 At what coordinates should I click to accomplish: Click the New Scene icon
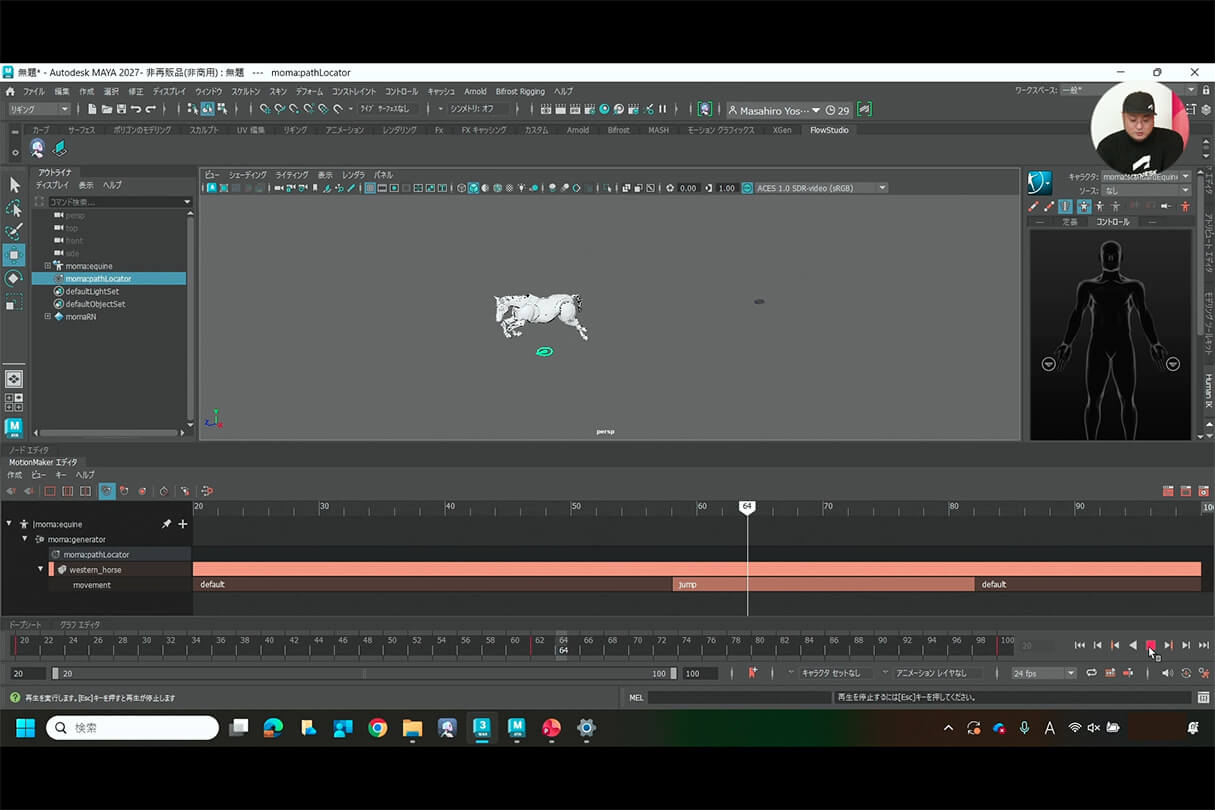92,109
